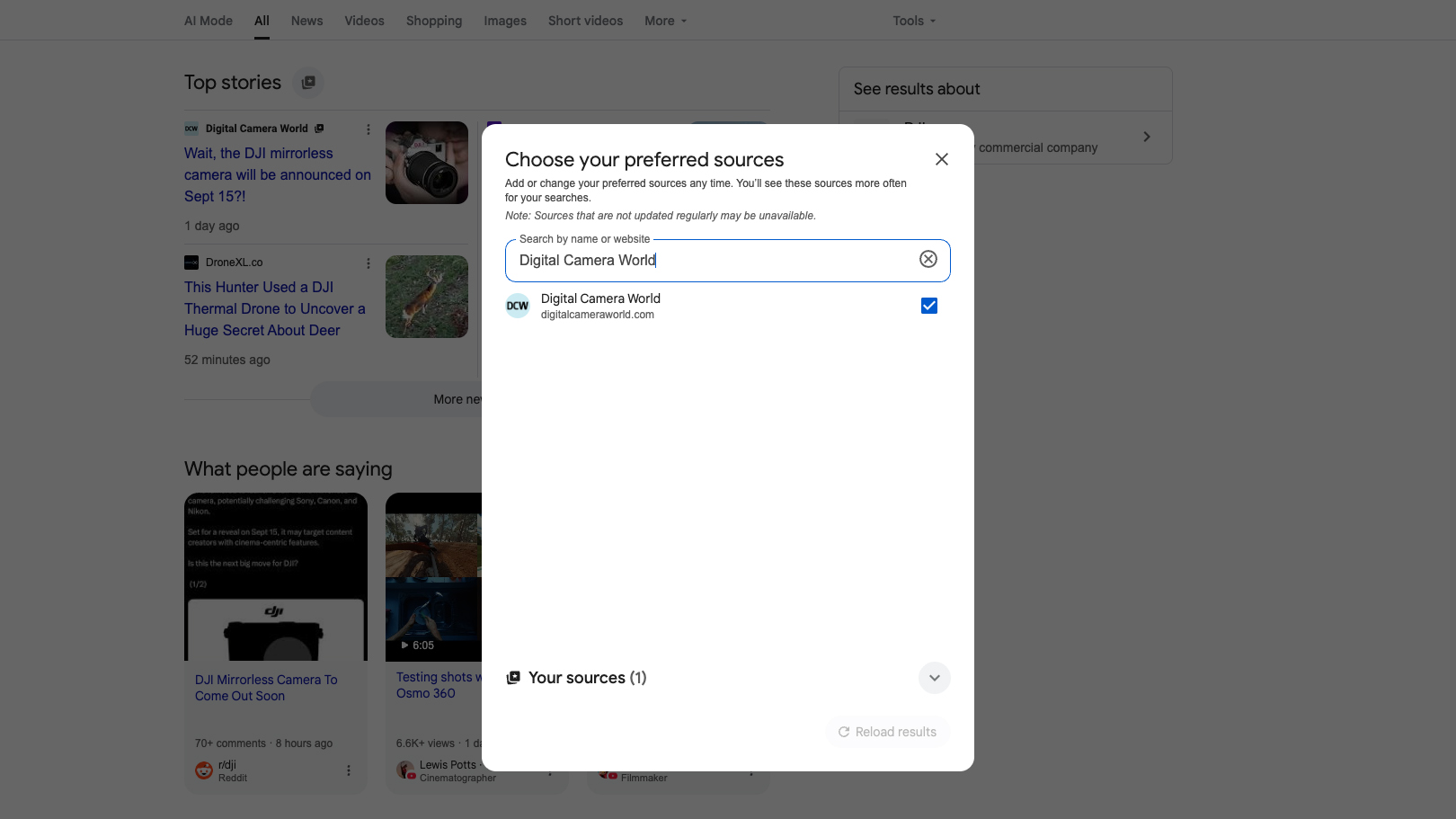The image size is (1456, 819).
Task: Play the 6:05 Osmo video thumbnail
Action: [434, 577]
